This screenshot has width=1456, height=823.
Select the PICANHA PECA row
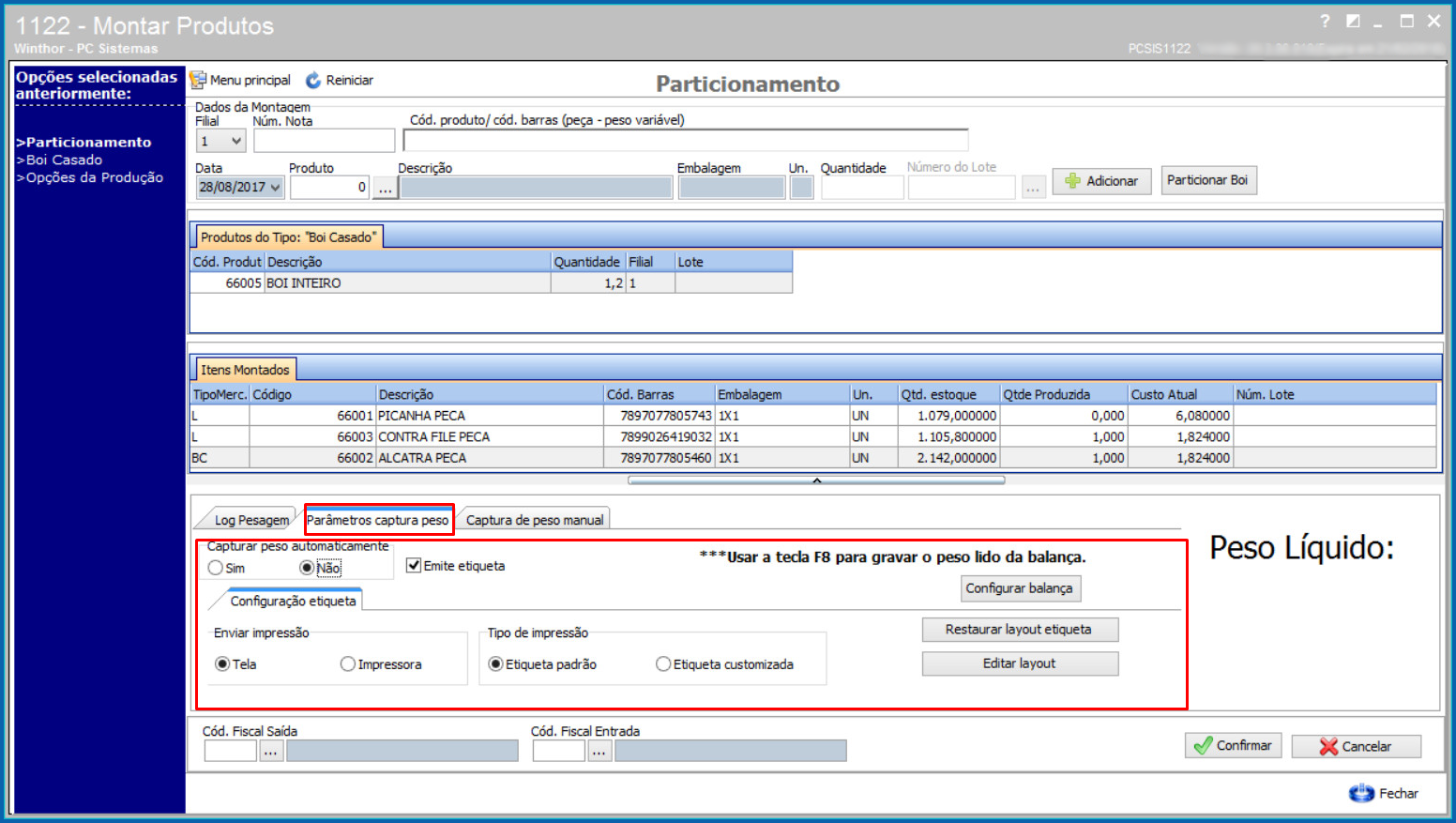tap(813, 416)
